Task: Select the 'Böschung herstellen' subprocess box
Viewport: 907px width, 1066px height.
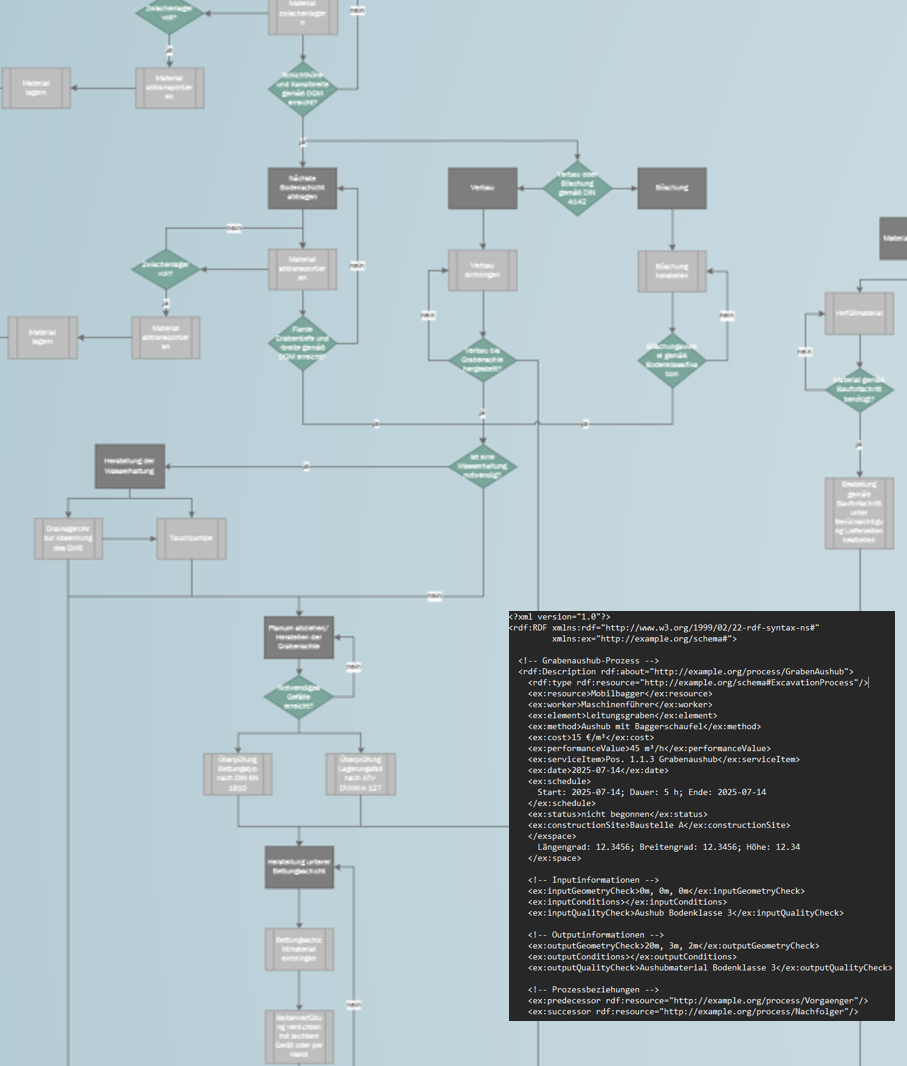Action: (672, 270)
